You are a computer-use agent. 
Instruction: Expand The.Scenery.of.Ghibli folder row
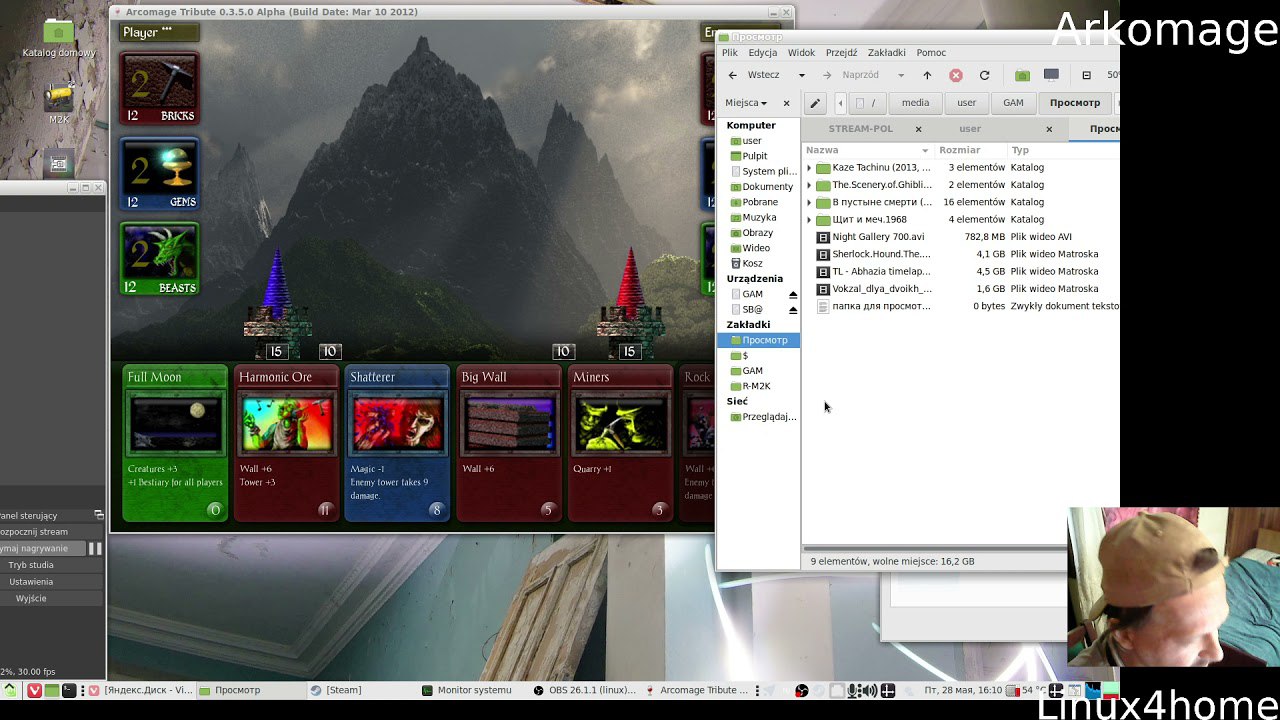click(809, 185)
